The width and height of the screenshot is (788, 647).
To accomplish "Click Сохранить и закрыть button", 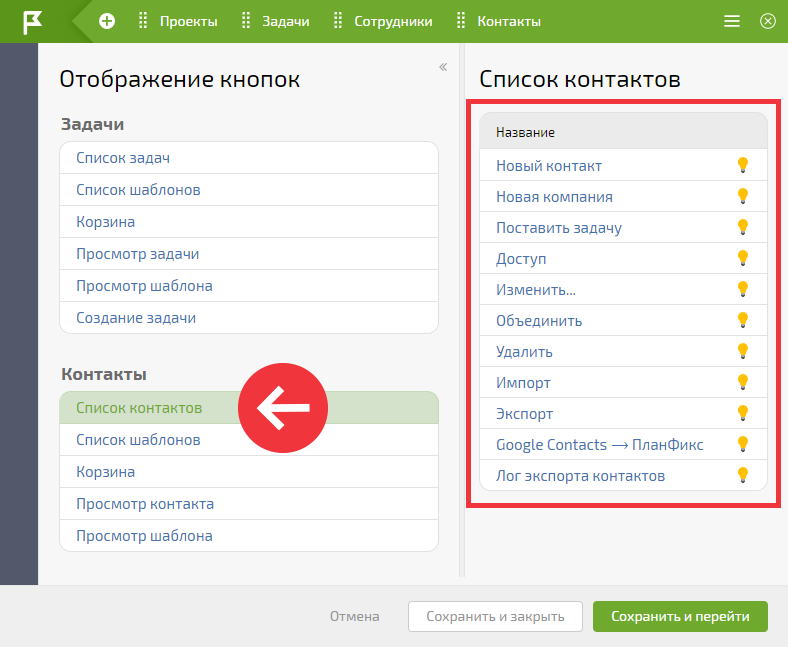I will click(495, 616).
